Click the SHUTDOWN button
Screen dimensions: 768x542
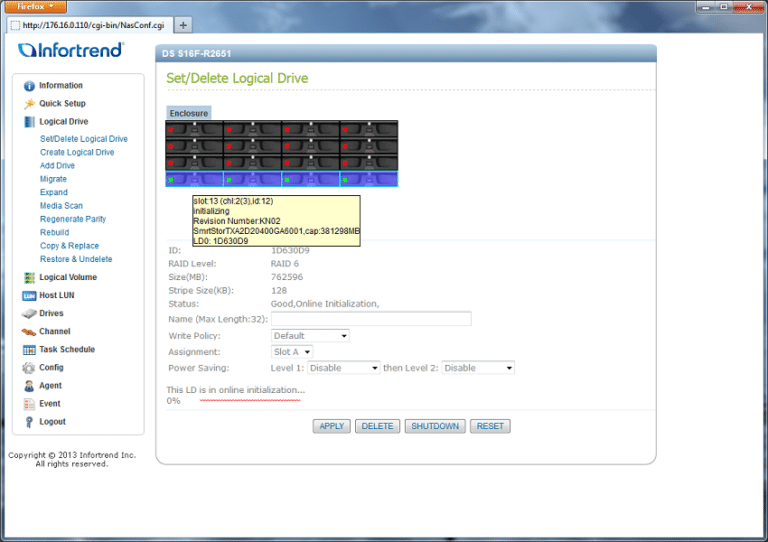[435, 426]
